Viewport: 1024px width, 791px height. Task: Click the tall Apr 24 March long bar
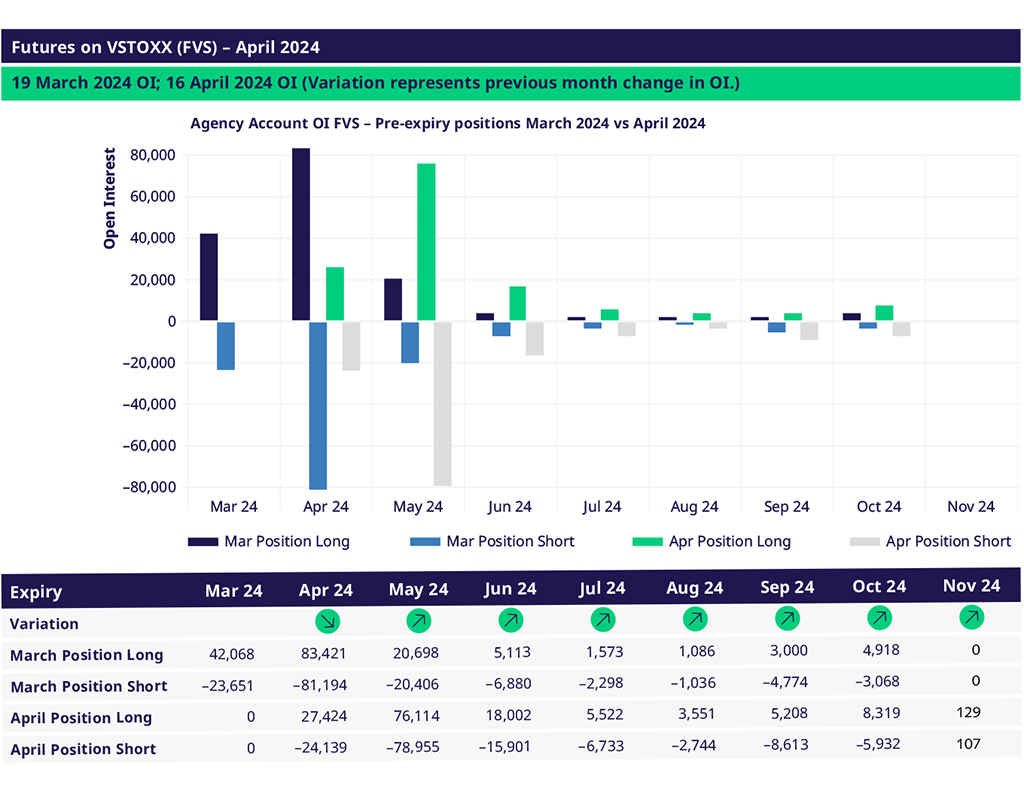point(301,235)
